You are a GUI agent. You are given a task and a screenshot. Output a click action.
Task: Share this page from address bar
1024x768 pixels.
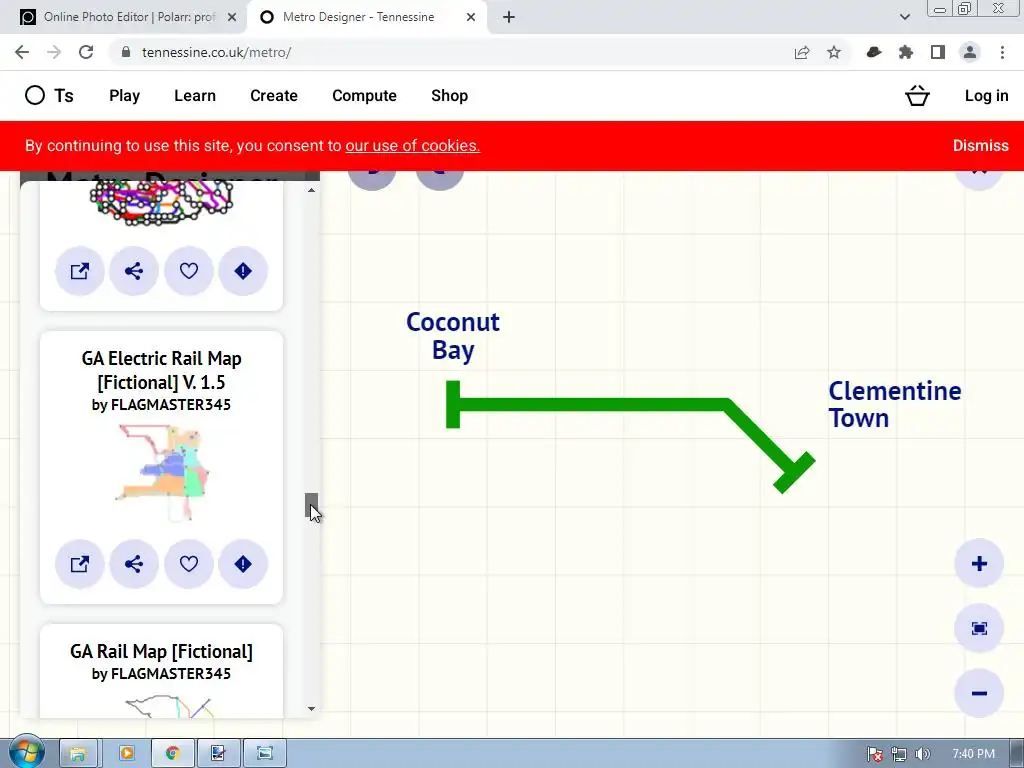coord(802,52)
